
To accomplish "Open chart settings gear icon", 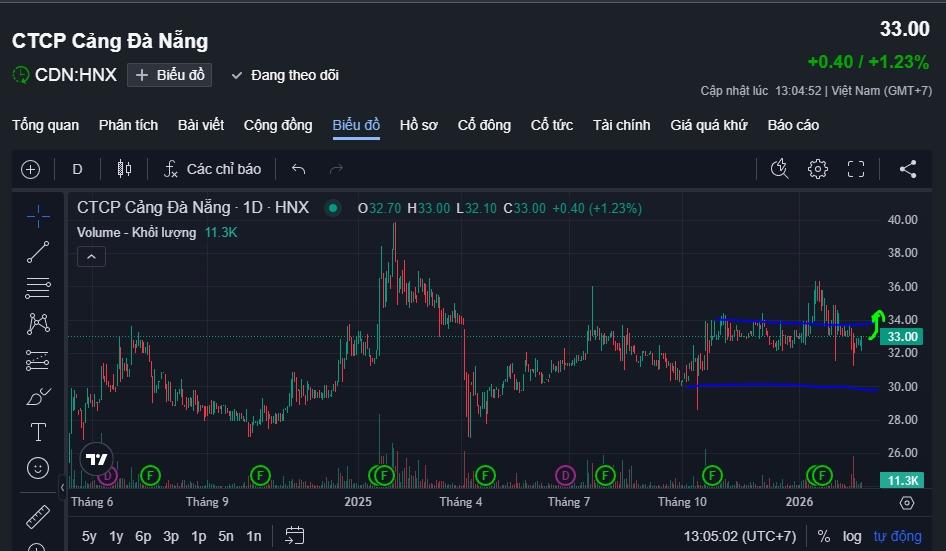I will (818, 169).
